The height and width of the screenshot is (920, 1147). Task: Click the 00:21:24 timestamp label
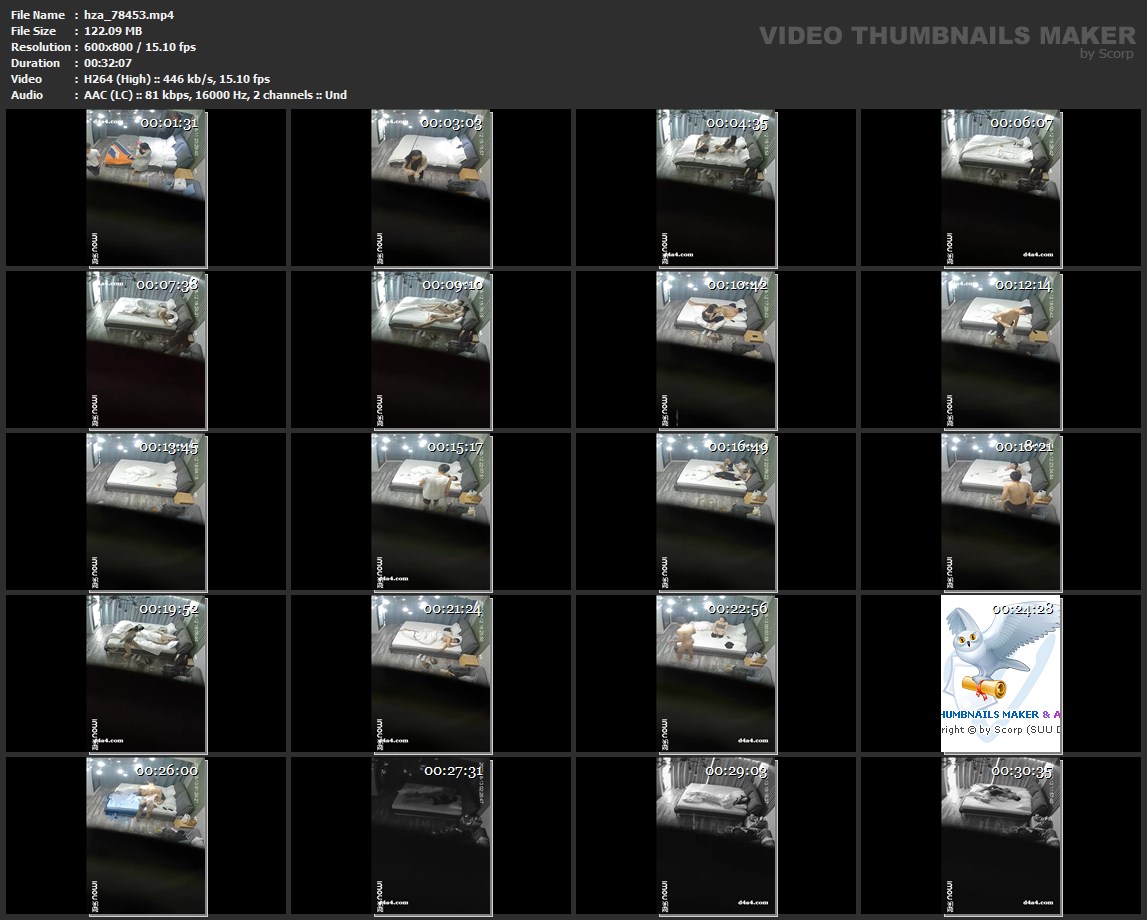[x=453, y=608]
